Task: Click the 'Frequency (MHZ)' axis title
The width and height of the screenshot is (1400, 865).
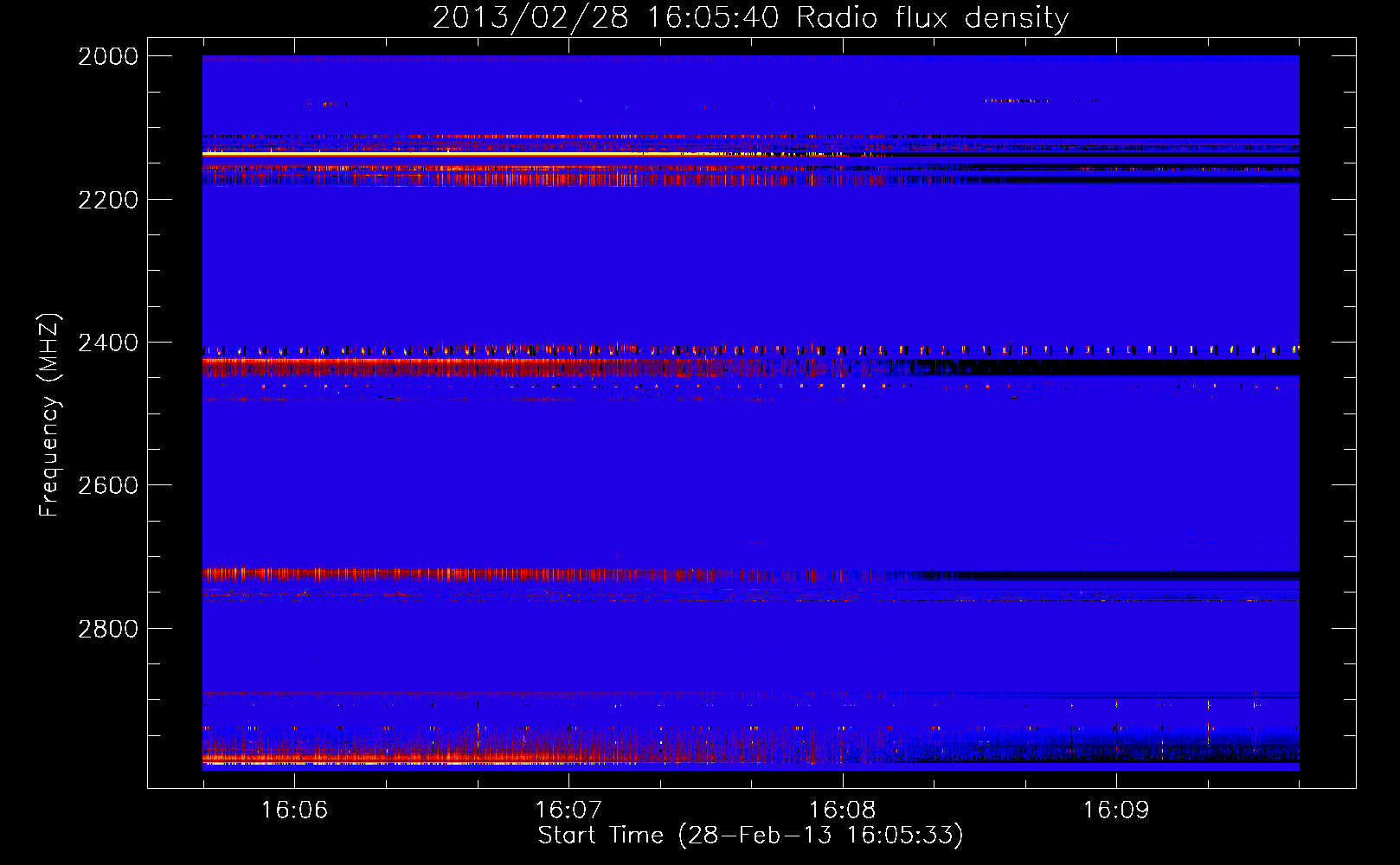Action: pos(50,414)
